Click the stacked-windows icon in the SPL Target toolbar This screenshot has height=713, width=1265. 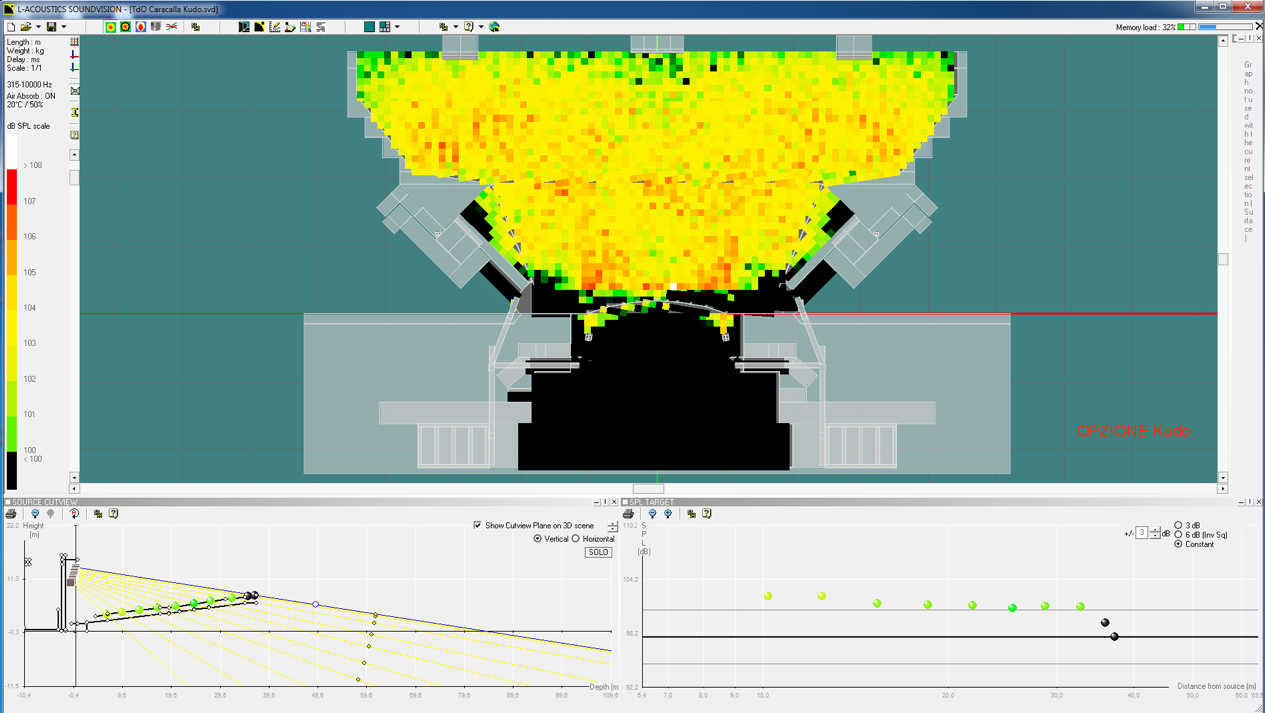pyautogui.click(x=691, y=514)
